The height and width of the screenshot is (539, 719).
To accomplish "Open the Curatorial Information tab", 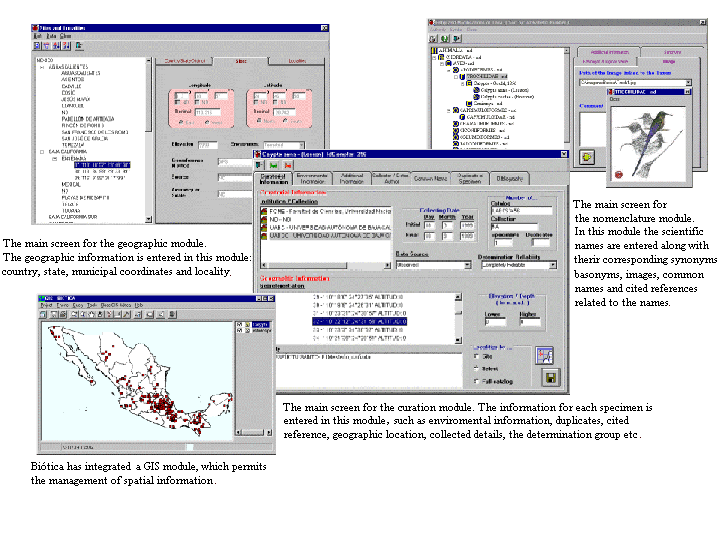I will pos(273,179).
